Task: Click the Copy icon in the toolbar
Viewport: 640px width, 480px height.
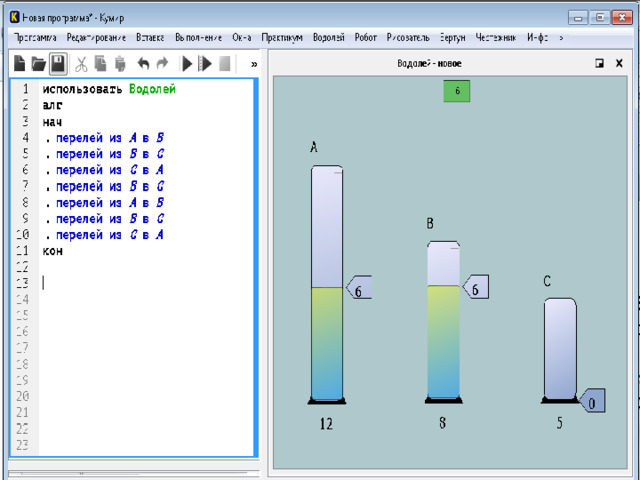Action: tap(101, 64)
